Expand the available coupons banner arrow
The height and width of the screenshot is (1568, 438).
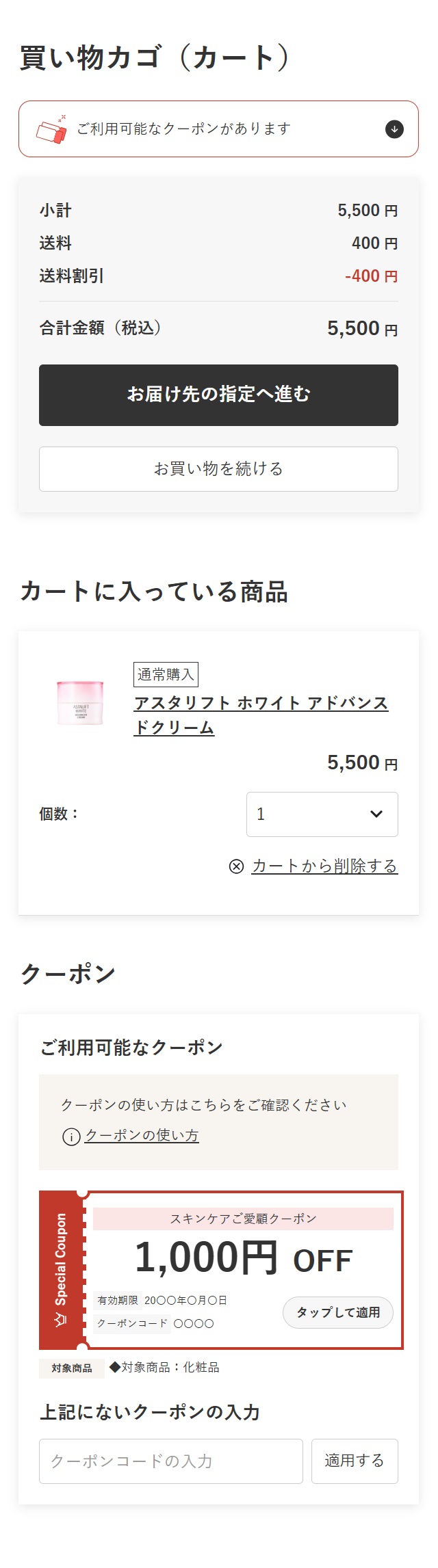pyautogui.click(x=394, y=129)
